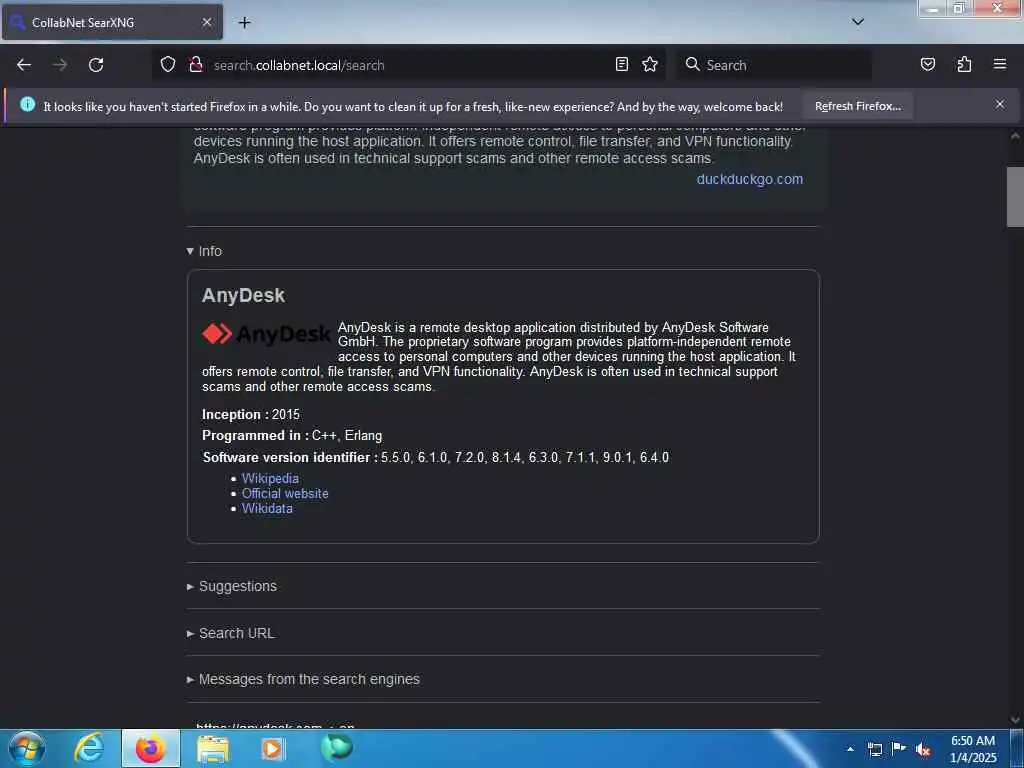Viewport: 1024px width, 768px height.
Task: Click the Firefox Search box
Action: (774, 65)
